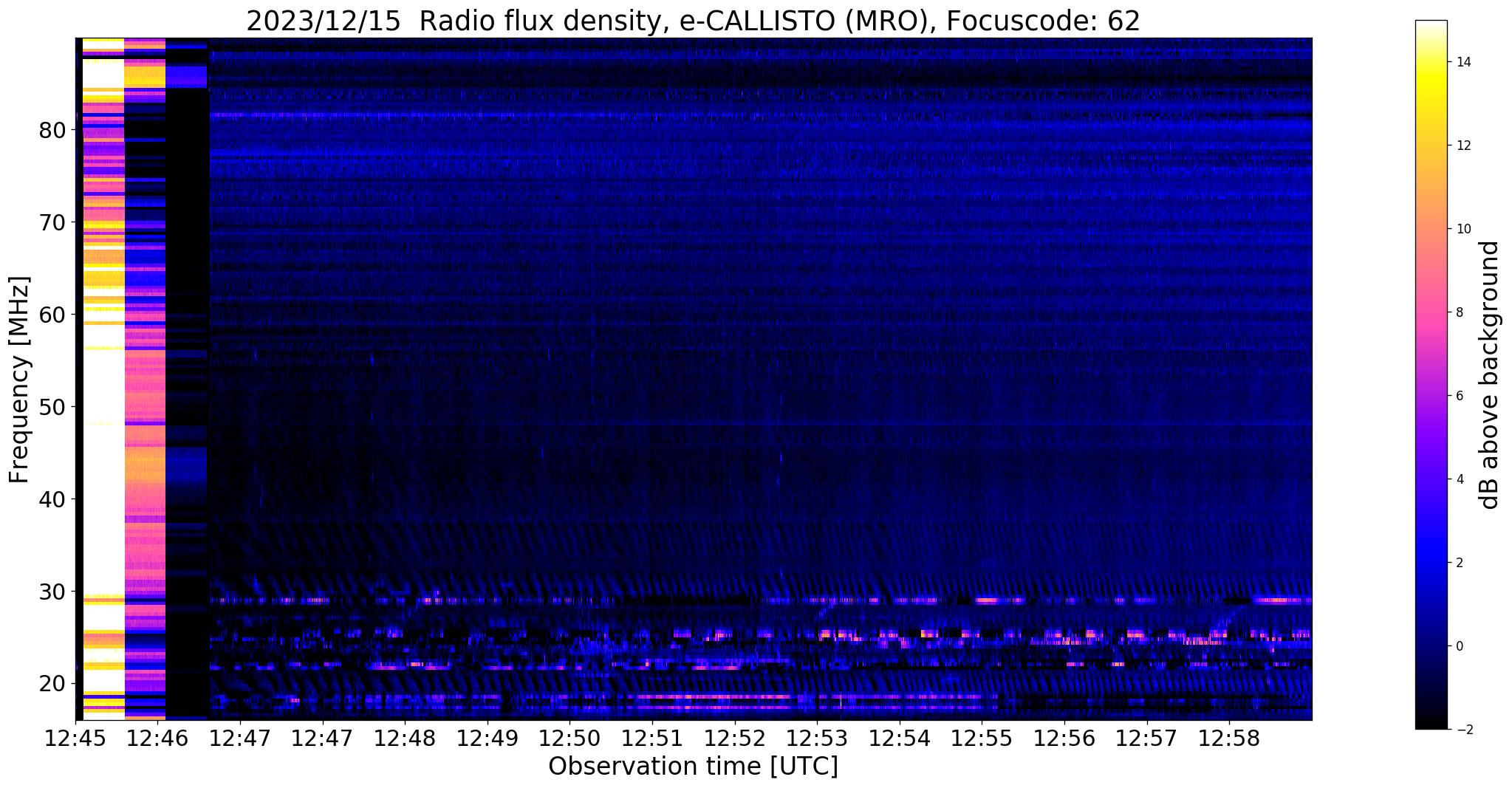
Task: Click the 12:56 time tick label
Action: 1064,738
